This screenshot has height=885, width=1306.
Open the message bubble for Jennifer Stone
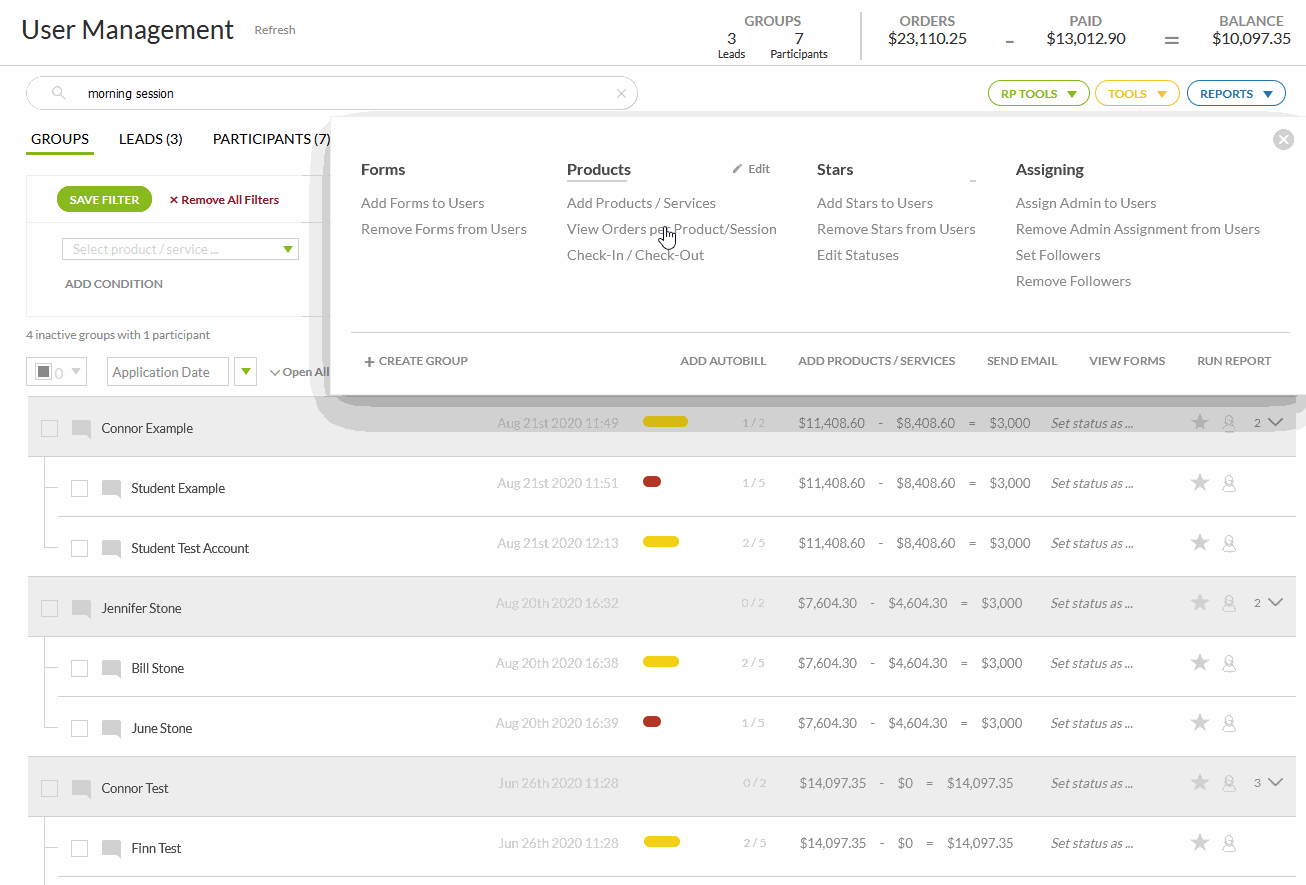[x=81, y=609]
